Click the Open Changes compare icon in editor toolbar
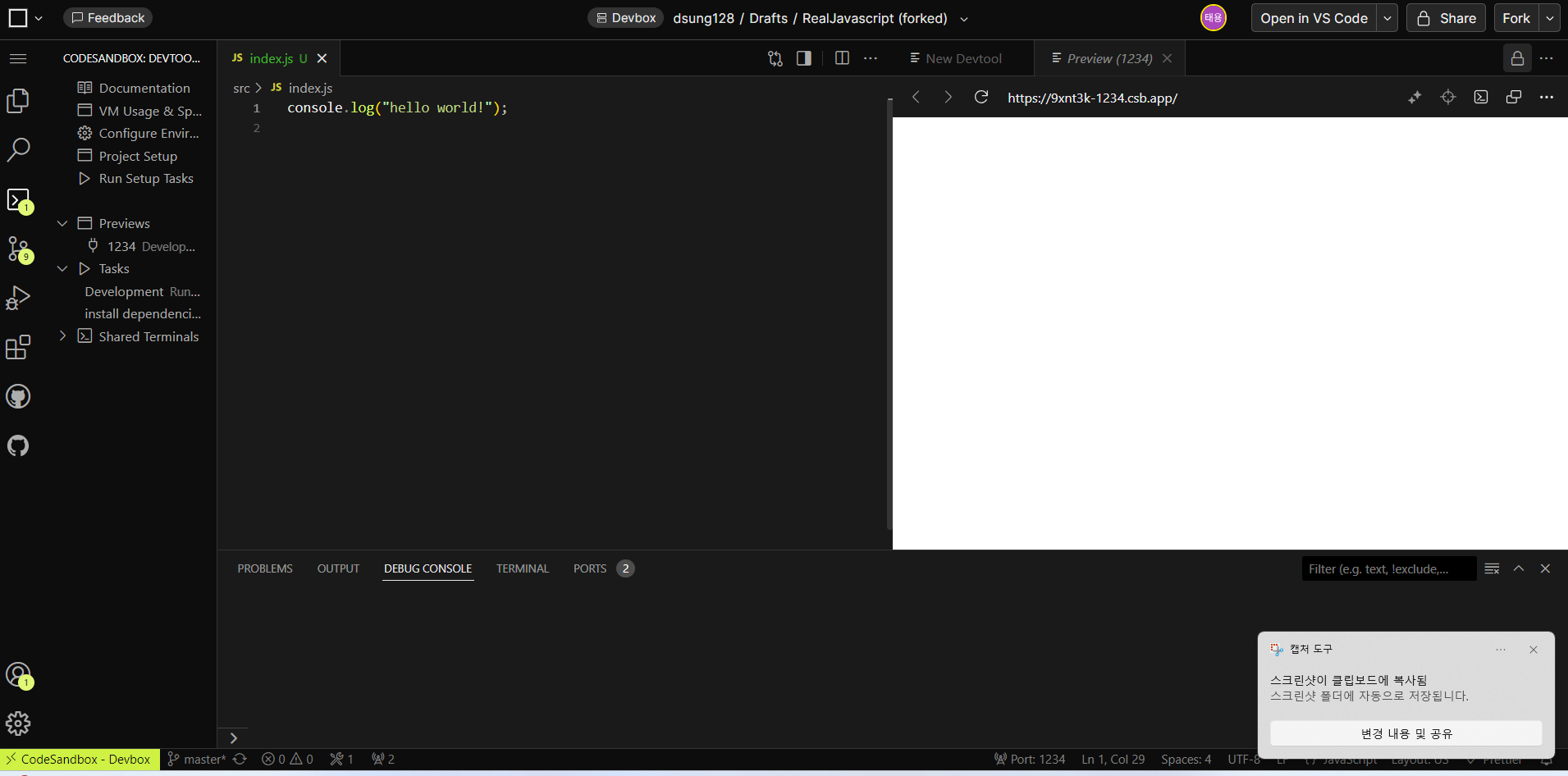This screenshot has width=1568, height=776. click(x=775, y=58)
